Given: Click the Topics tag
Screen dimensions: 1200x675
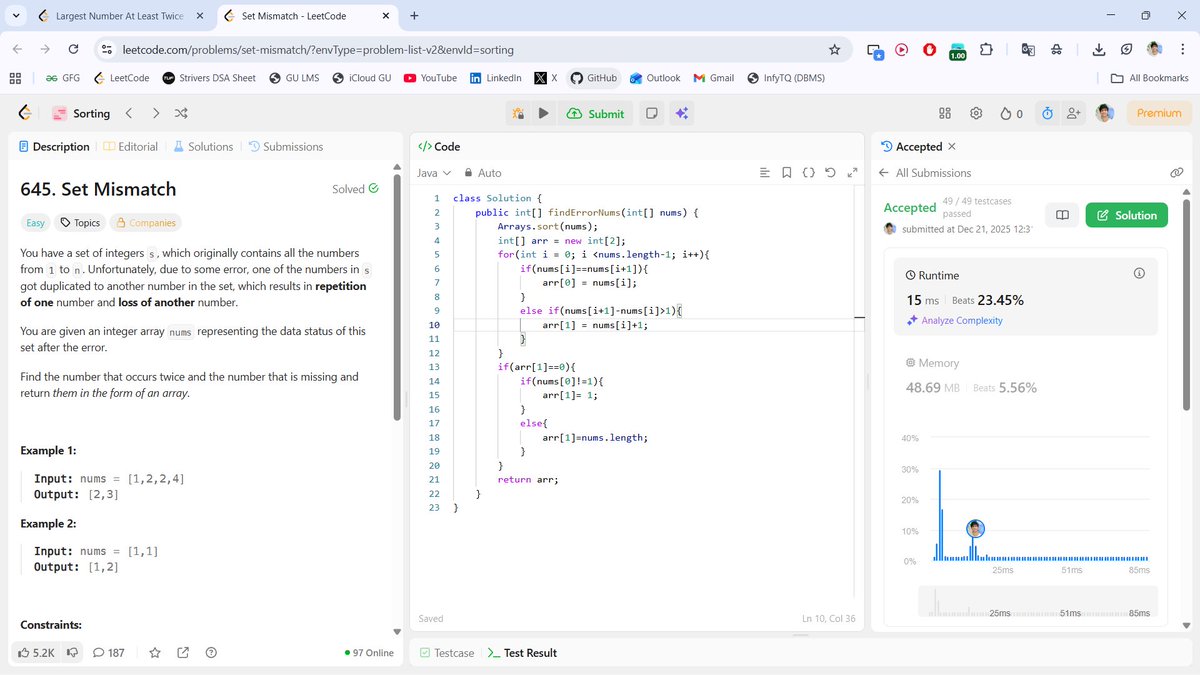Looking at the screenshot, I should pyautogui.click(x=80, y=223).
